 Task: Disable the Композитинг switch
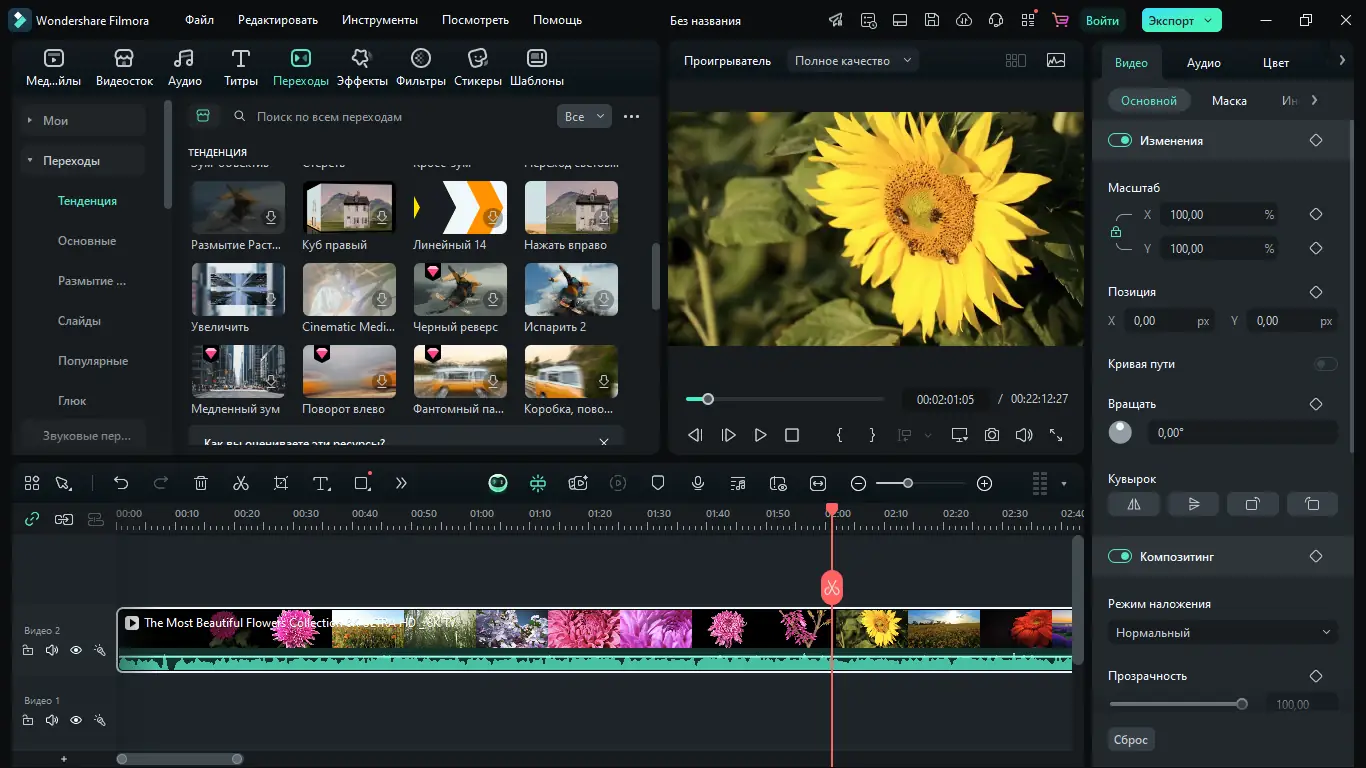point(1119,557)
